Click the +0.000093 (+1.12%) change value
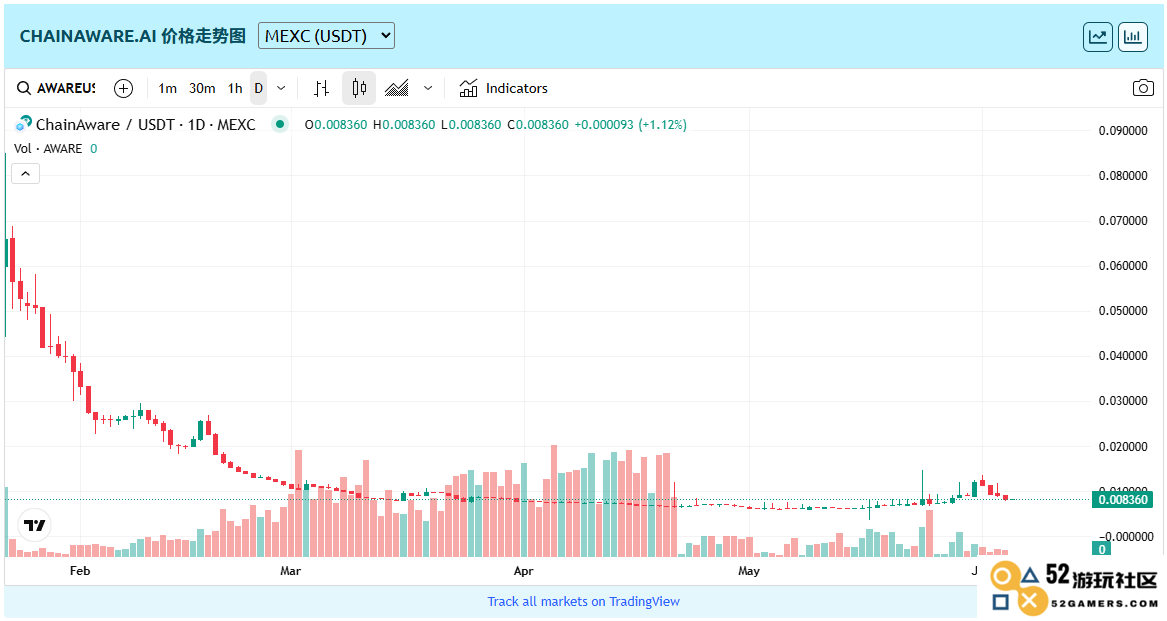This screenshot has width=1167, height=621. (630, 124)
